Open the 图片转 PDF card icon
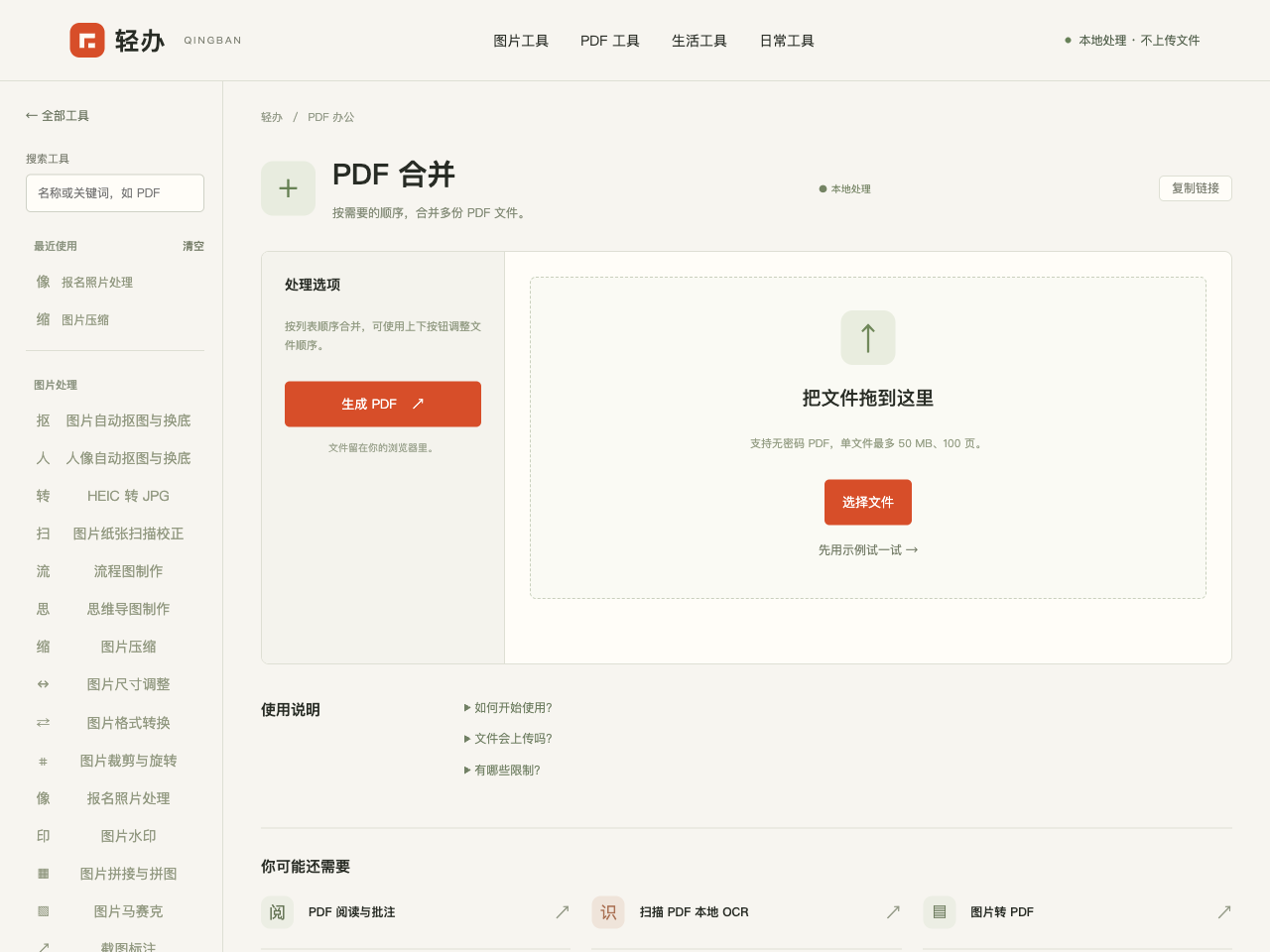Image resolution: width=1270 pixels, height=952 pixels. [x=939, y=912]
